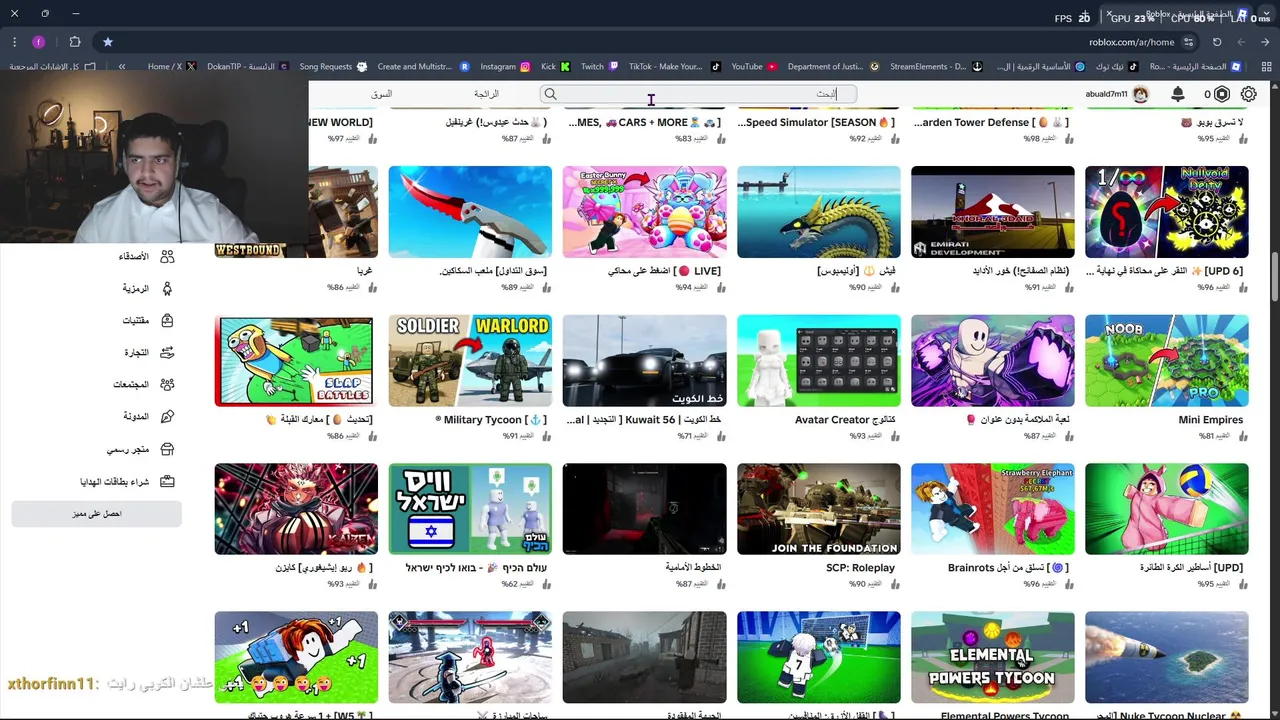Open المجتمعات (Communities) in the sidebar
This screenshot has width=1280, height=720.
(144, 385)
